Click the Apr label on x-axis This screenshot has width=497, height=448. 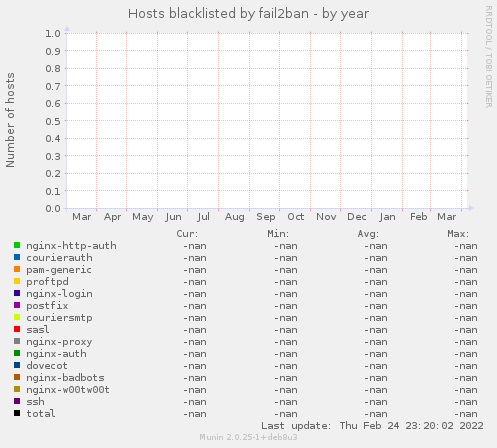coord(112,217)
